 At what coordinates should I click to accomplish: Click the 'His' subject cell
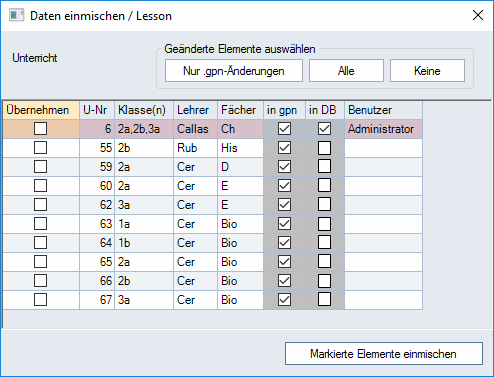click(240, 148)
